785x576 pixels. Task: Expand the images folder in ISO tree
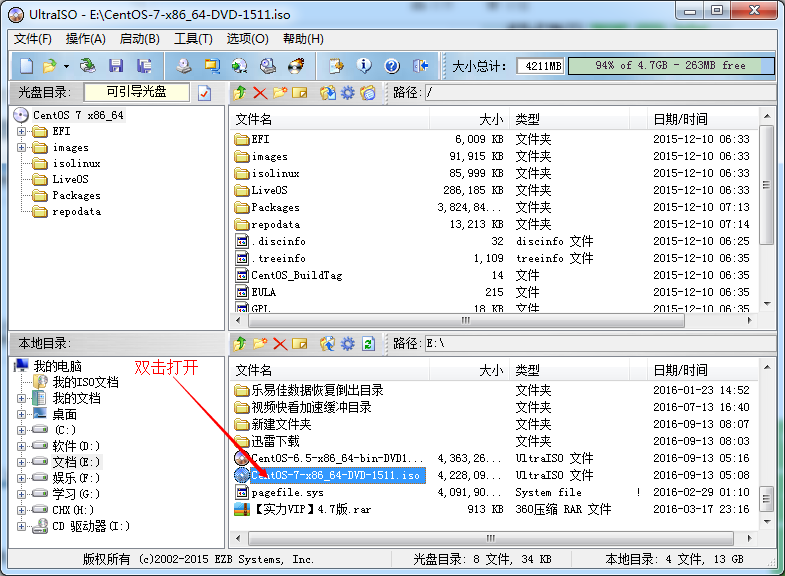coord(22,148)
